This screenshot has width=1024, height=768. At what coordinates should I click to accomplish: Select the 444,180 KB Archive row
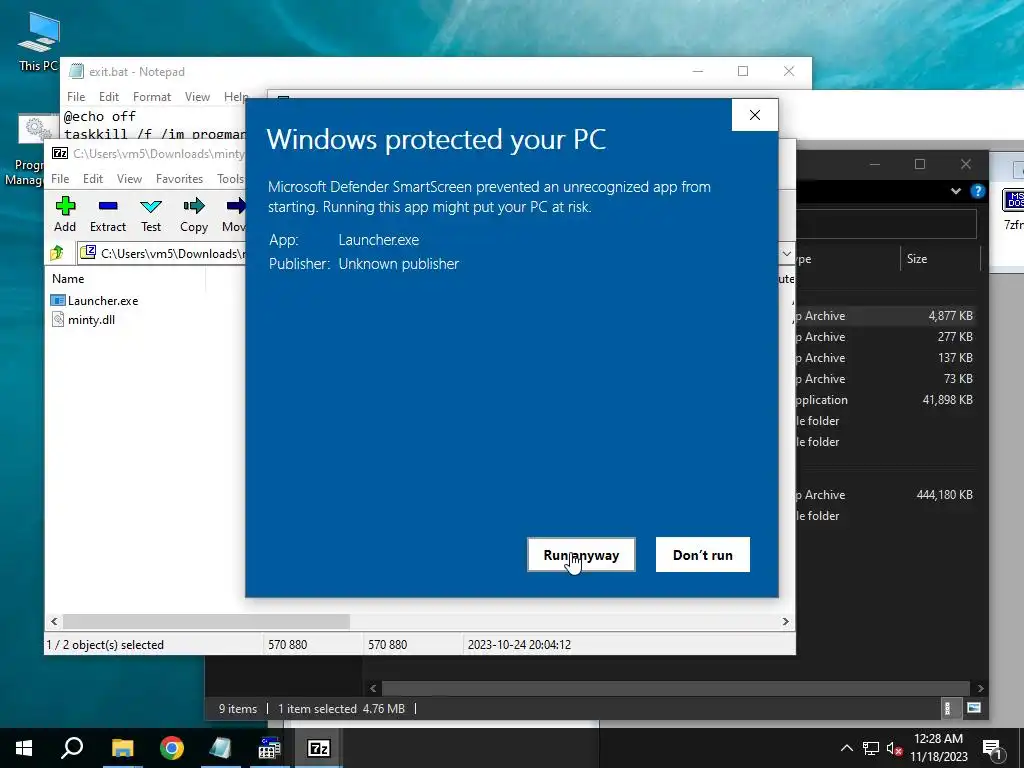click(885, 494)
